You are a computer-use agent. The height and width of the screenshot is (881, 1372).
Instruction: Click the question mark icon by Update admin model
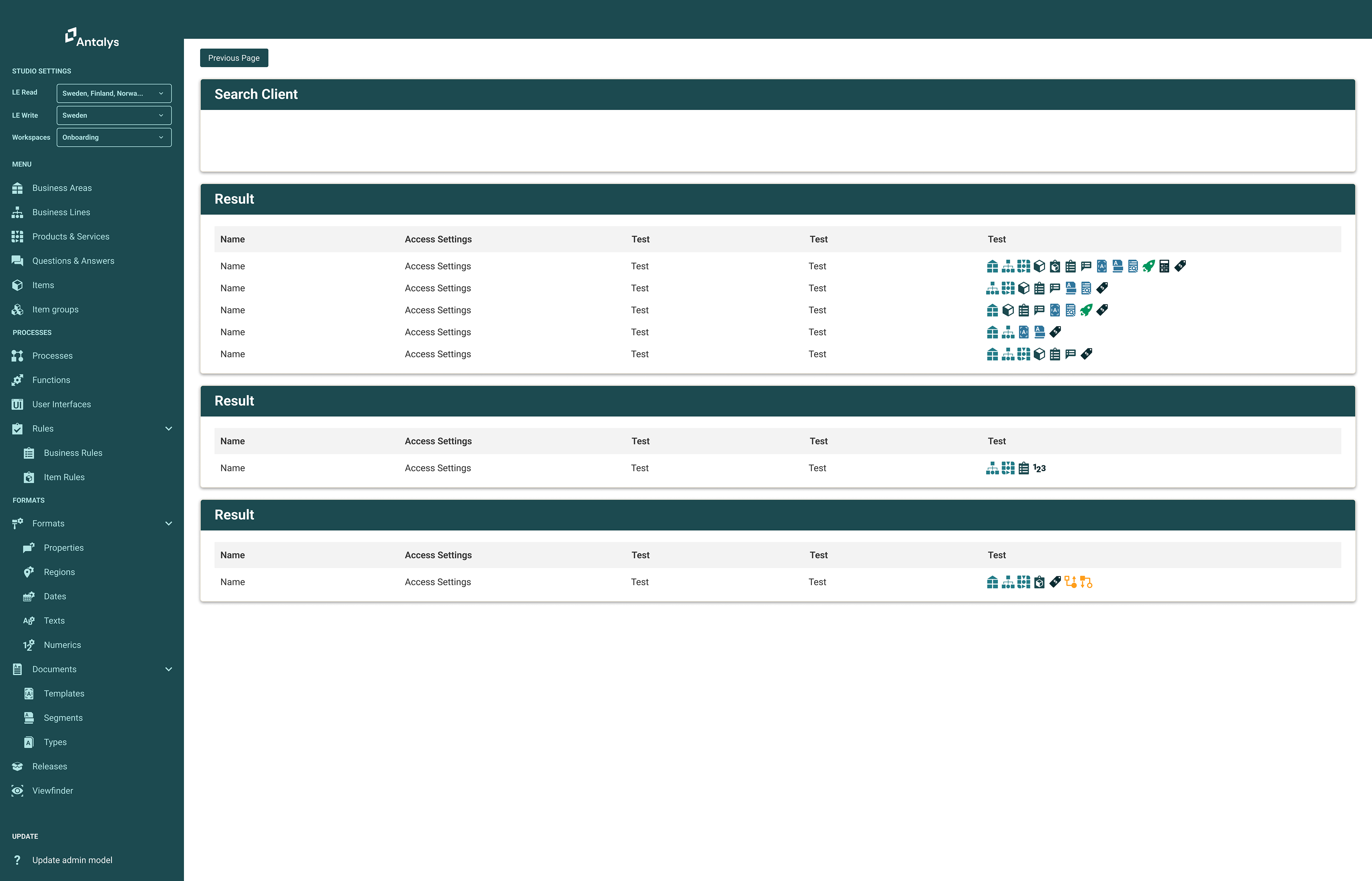(17, 860)
